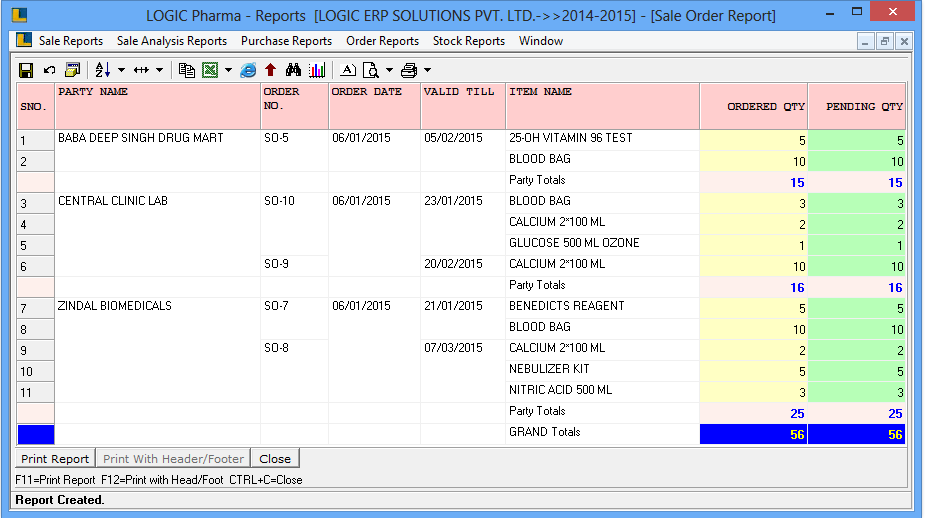
Task: Click the inner report window minimize button
Action: pos(865,41)
